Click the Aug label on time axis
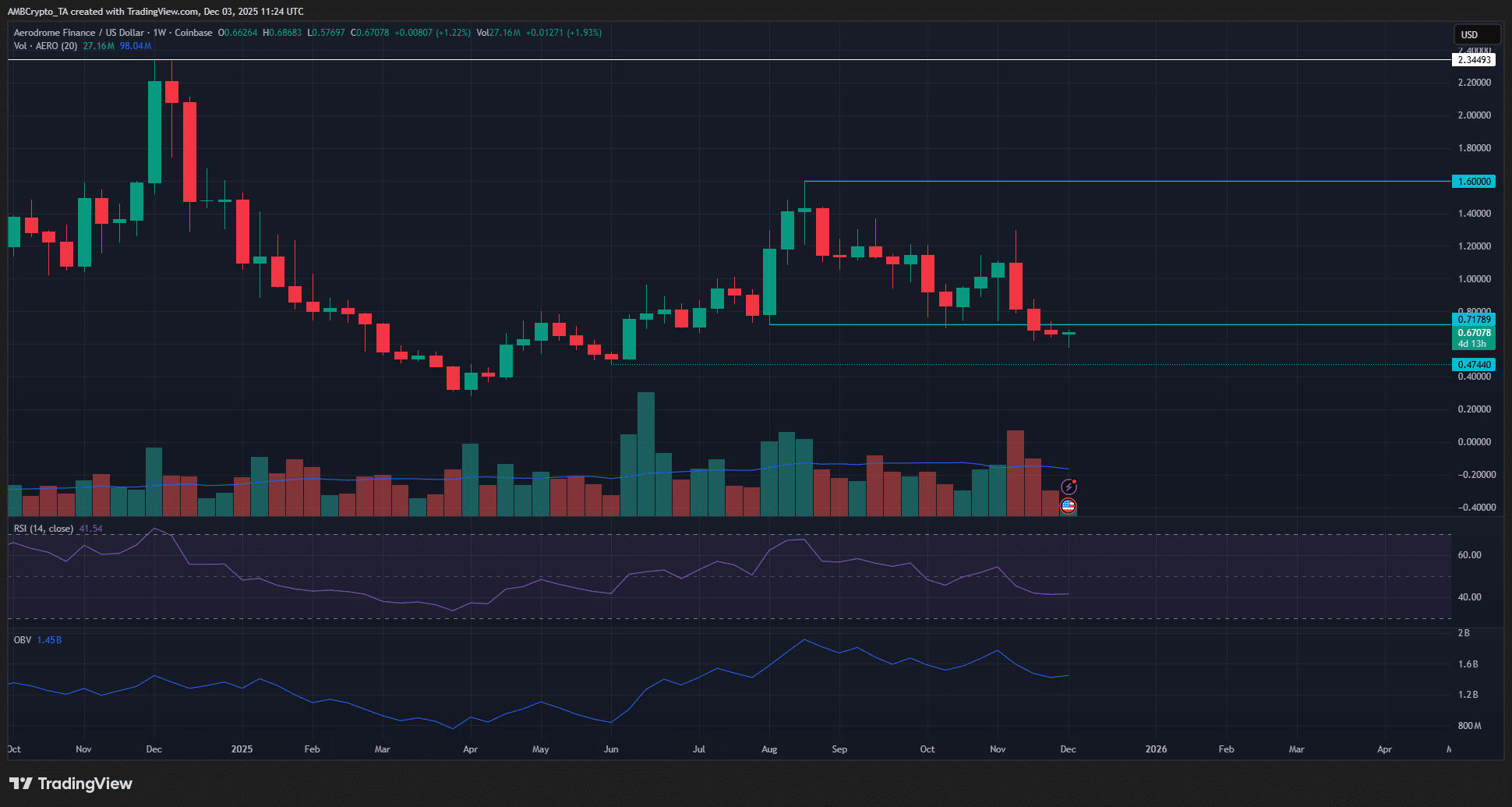This screenshot has height=807, width=1512. pyautogui.click(x=769, y=749)
